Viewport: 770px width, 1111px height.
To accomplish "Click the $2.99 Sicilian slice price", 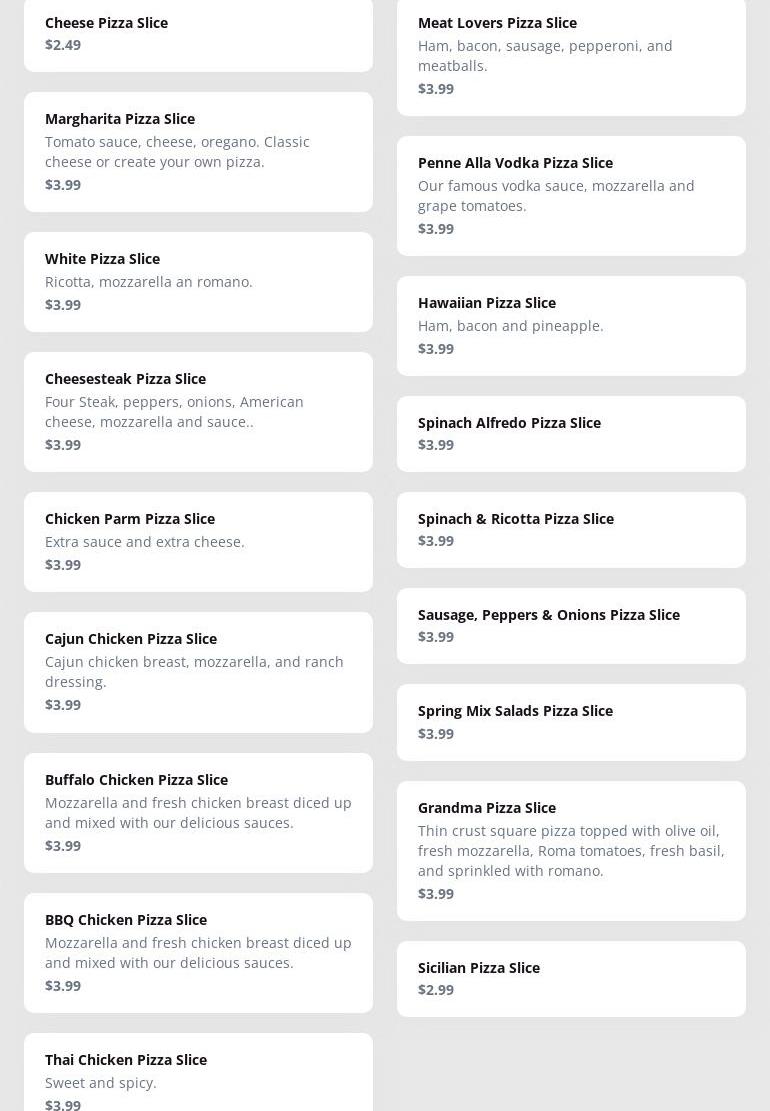I will pos(436,990).
